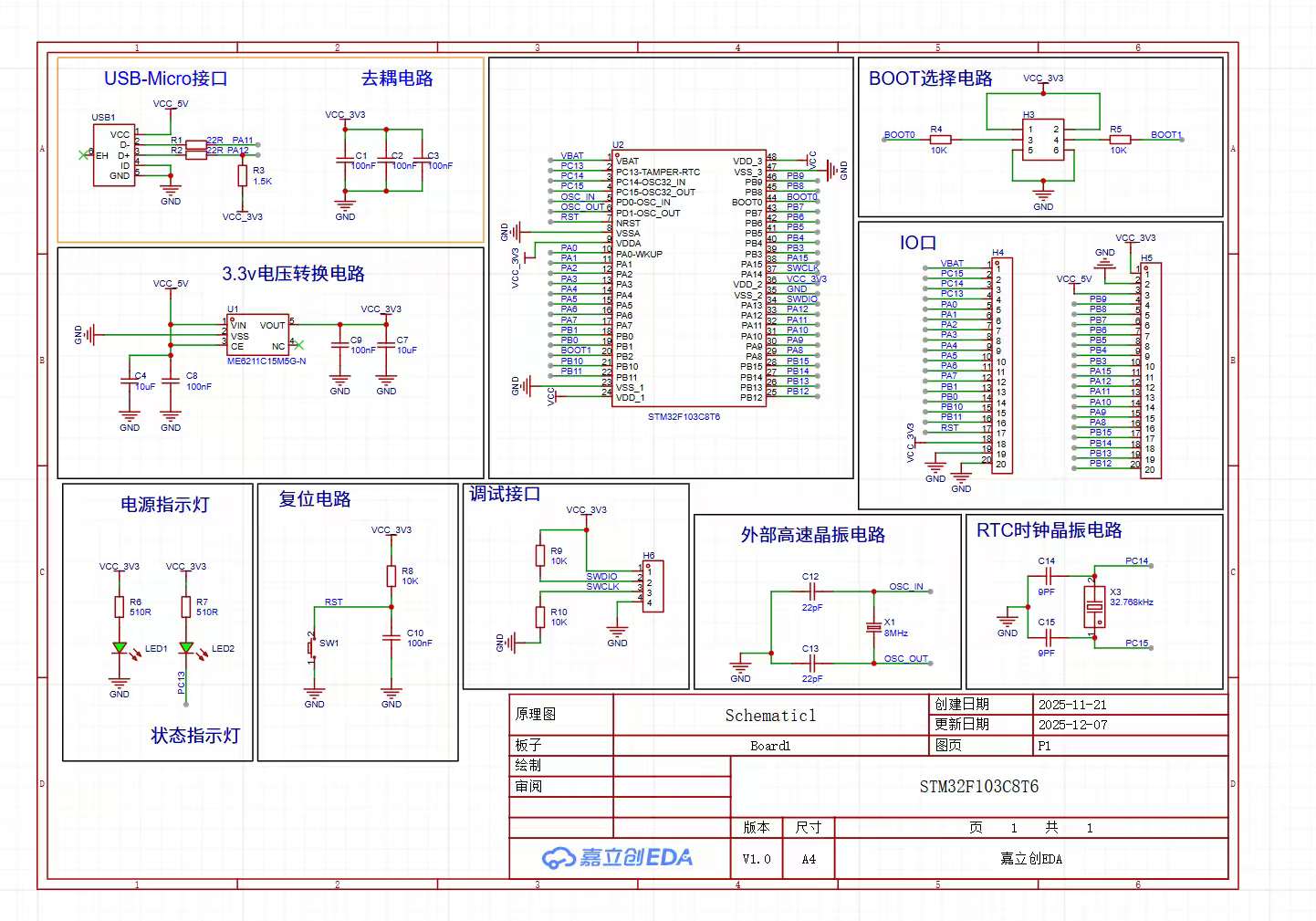Select the SW1 reset switch symbol
Image resolution: width=1316 pixels, height=921 pixels.
pos(311,647)
